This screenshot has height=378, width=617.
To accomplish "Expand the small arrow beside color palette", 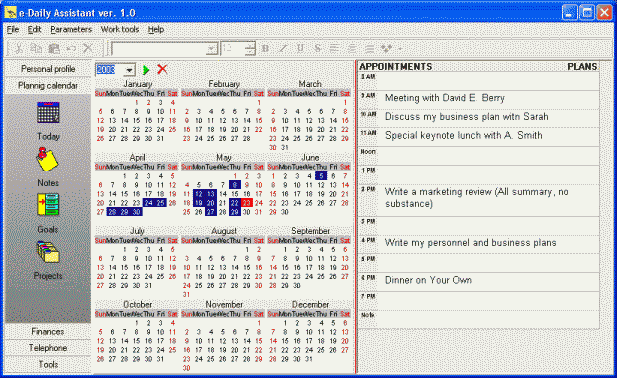I will pyautogui.click(x=400, y=49).
